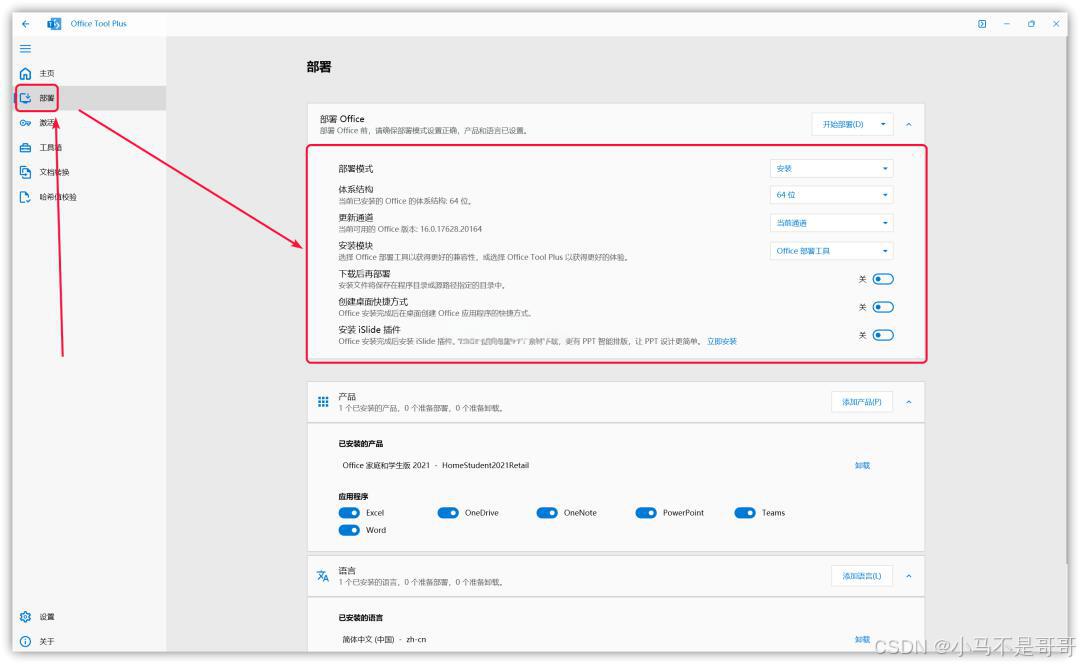Toggle 下载后再部署 switch

tap(883, 279)
